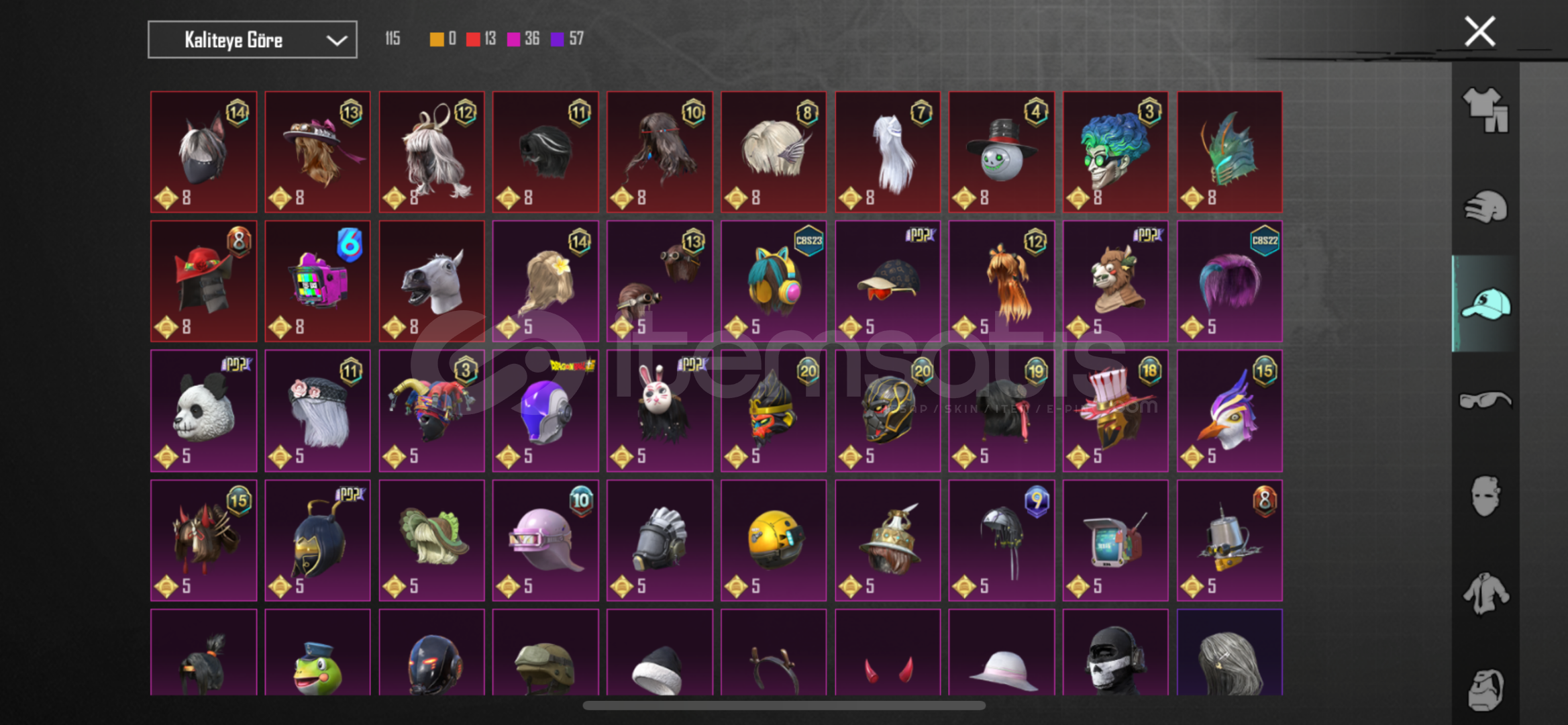
Task: Select the gloves category in sidebar
Action: coord(1485,207)
